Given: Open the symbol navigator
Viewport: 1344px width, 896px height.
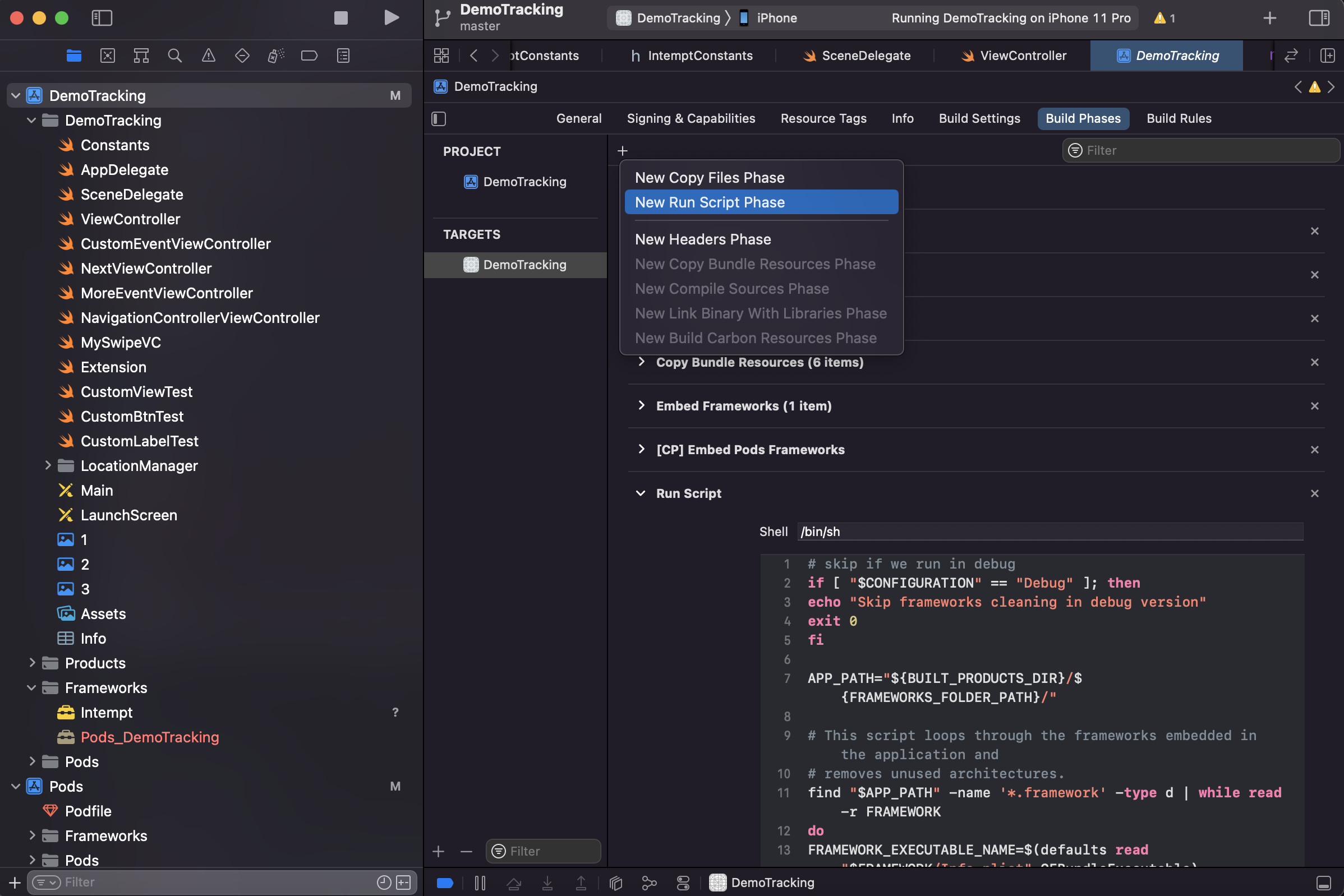Looking at the screenshot, I should tap(141, 56).
